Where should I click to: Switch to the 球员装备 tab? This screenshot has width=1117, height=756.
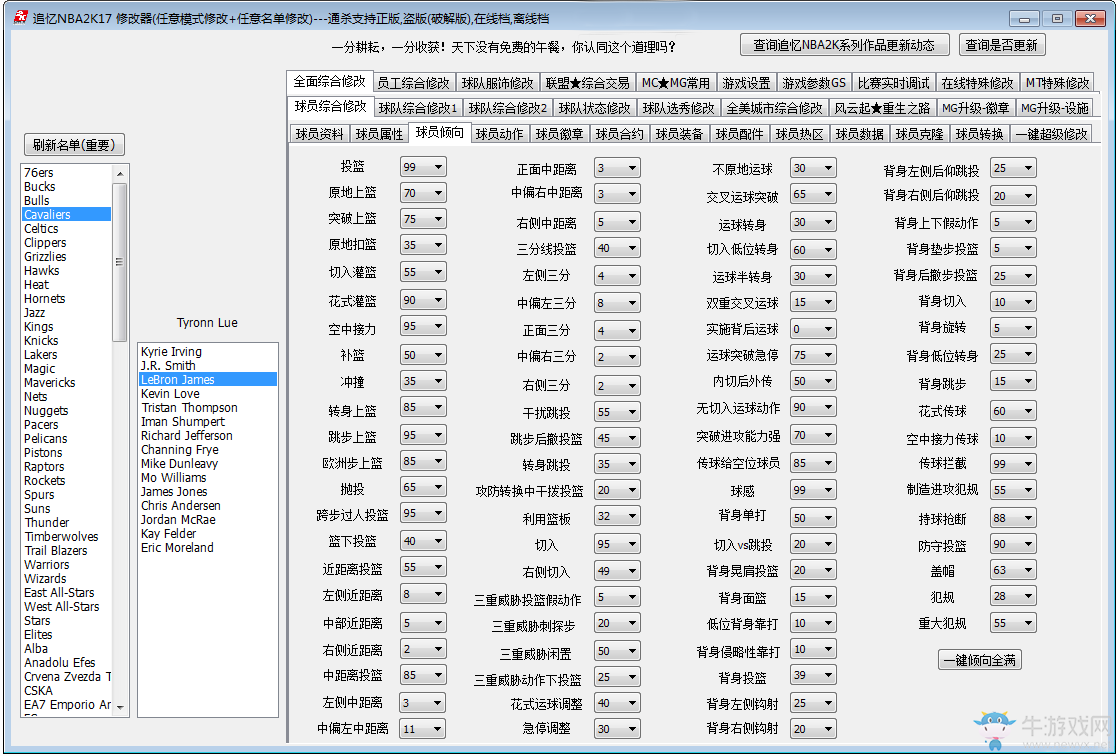point(679,134)
